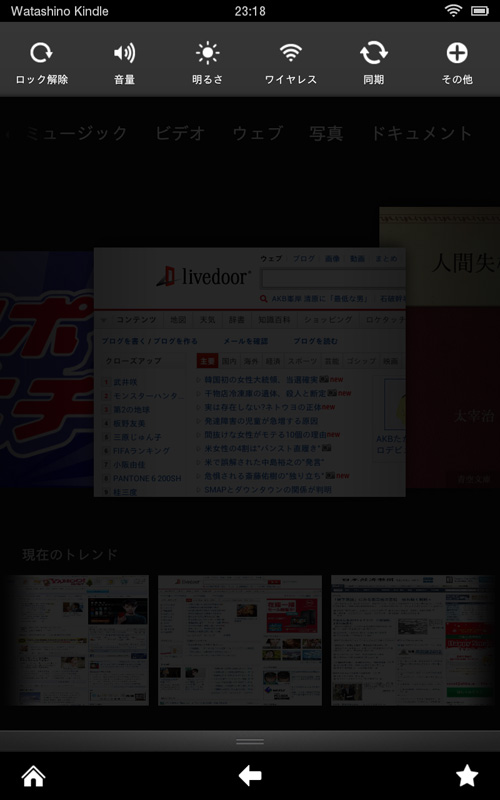The height and width of the screenshot is (800, 500).
Task: Tap the Home icon in the bottom bar
Action: click(34, 776)
